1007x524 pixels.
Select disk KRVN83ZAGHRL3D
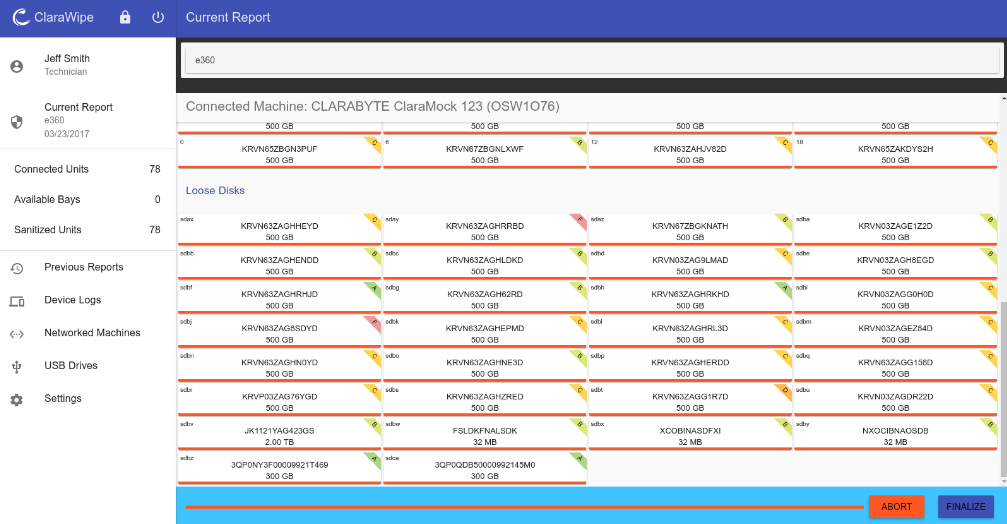point(690,333)
